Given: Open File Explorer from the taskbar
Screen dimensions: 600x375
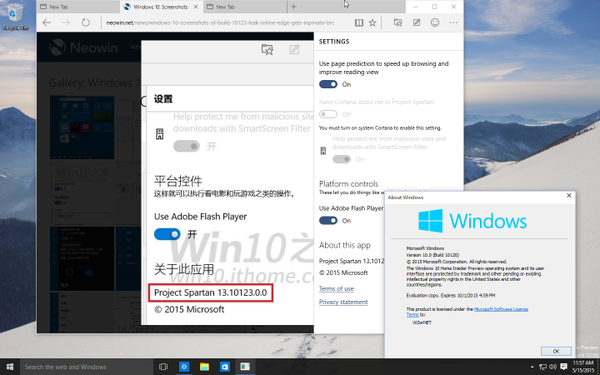Looking at the screenshot, I should point(204,367).
